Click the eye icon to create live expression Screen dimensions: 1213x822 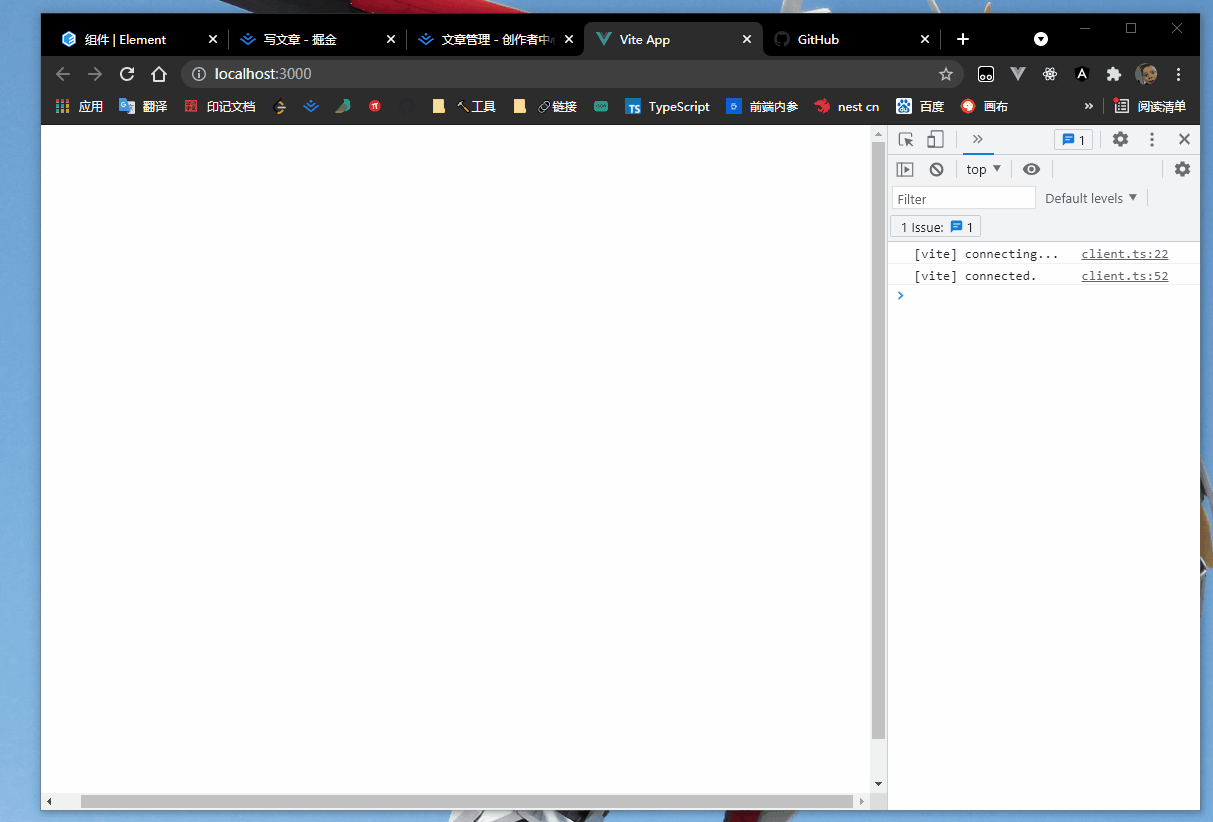[x=1031, y=170]
